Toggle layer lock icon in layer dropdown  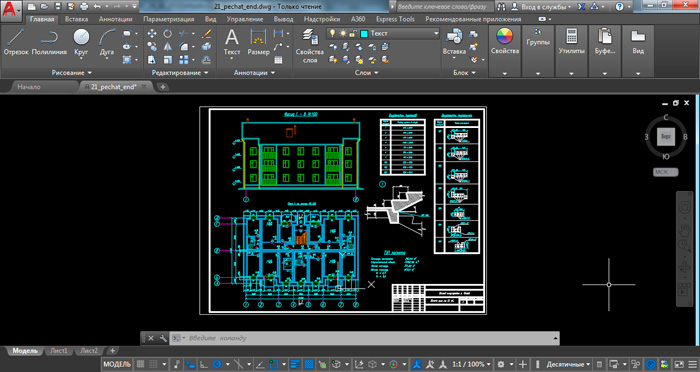tap(354, 33)
